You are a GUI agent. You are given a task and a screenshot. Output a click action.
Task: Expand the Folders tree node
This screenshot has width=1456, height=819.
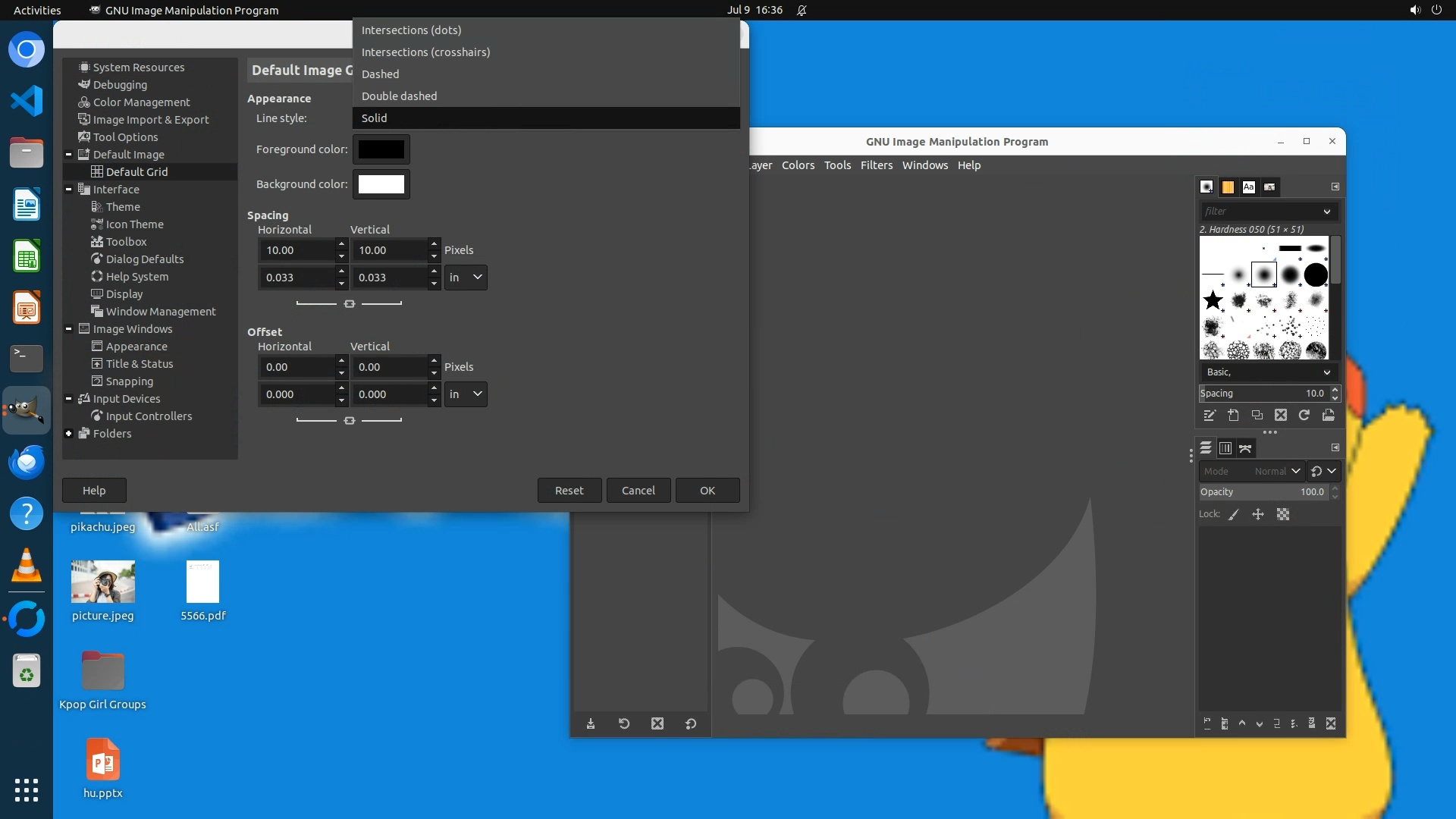[68, 434]
